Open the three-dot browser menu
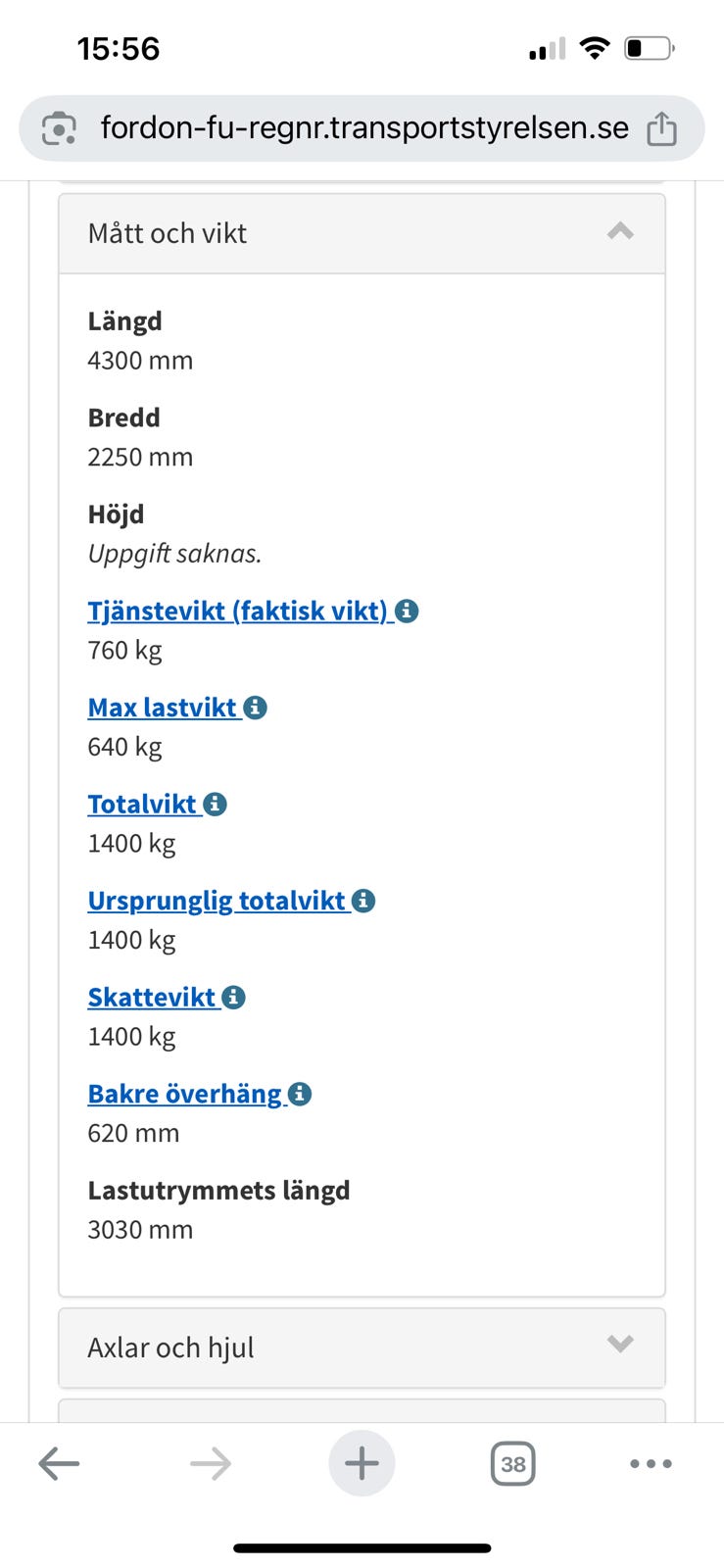 [x=651, y=1464]
